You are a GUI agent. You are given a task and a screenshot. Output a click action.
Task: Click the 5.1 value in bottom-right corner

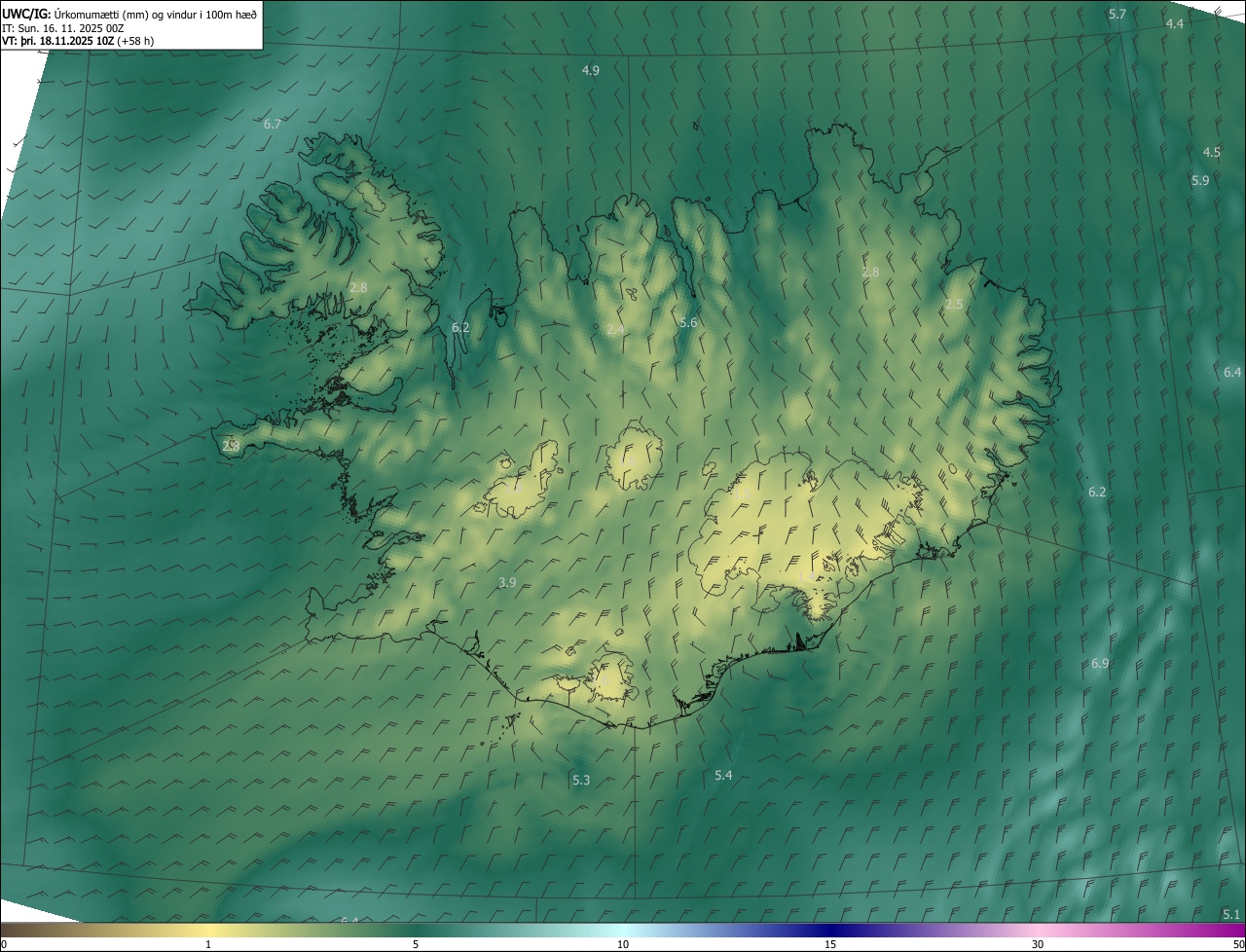(1230, 914)
